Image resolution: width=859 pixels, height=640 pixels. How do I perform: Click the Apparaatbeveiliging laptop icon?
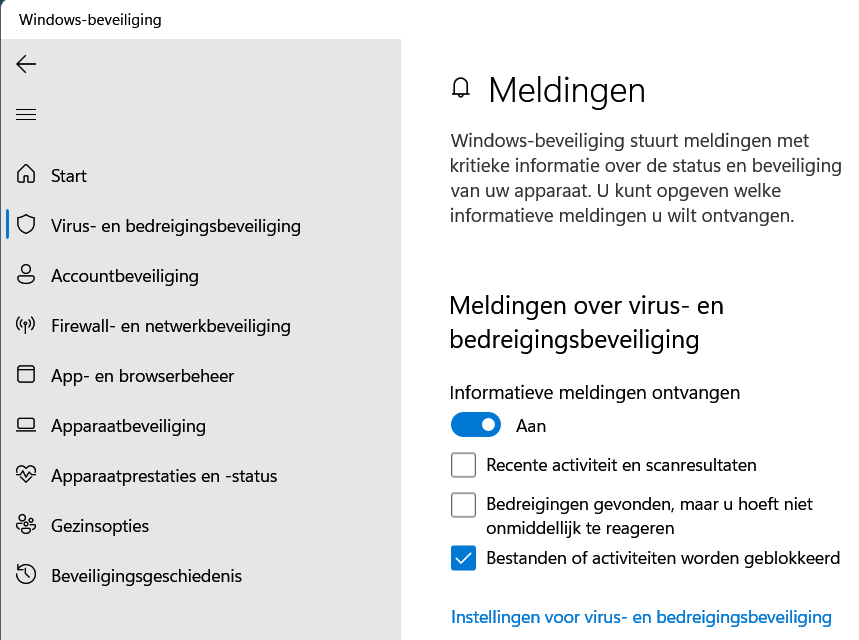coord(27,425)
